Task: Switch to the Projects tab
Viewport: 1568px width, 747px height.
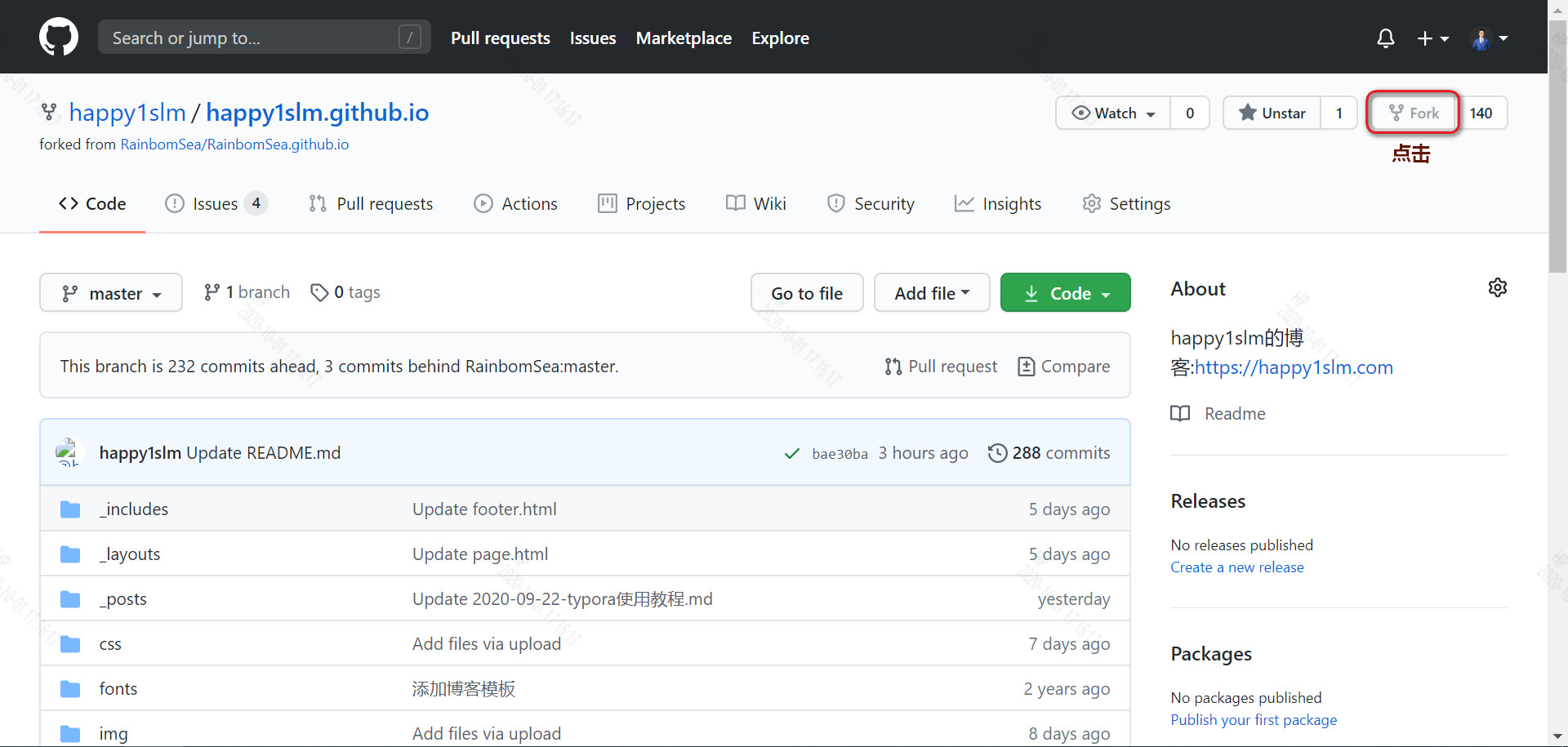Action: (x=642, y=204)
